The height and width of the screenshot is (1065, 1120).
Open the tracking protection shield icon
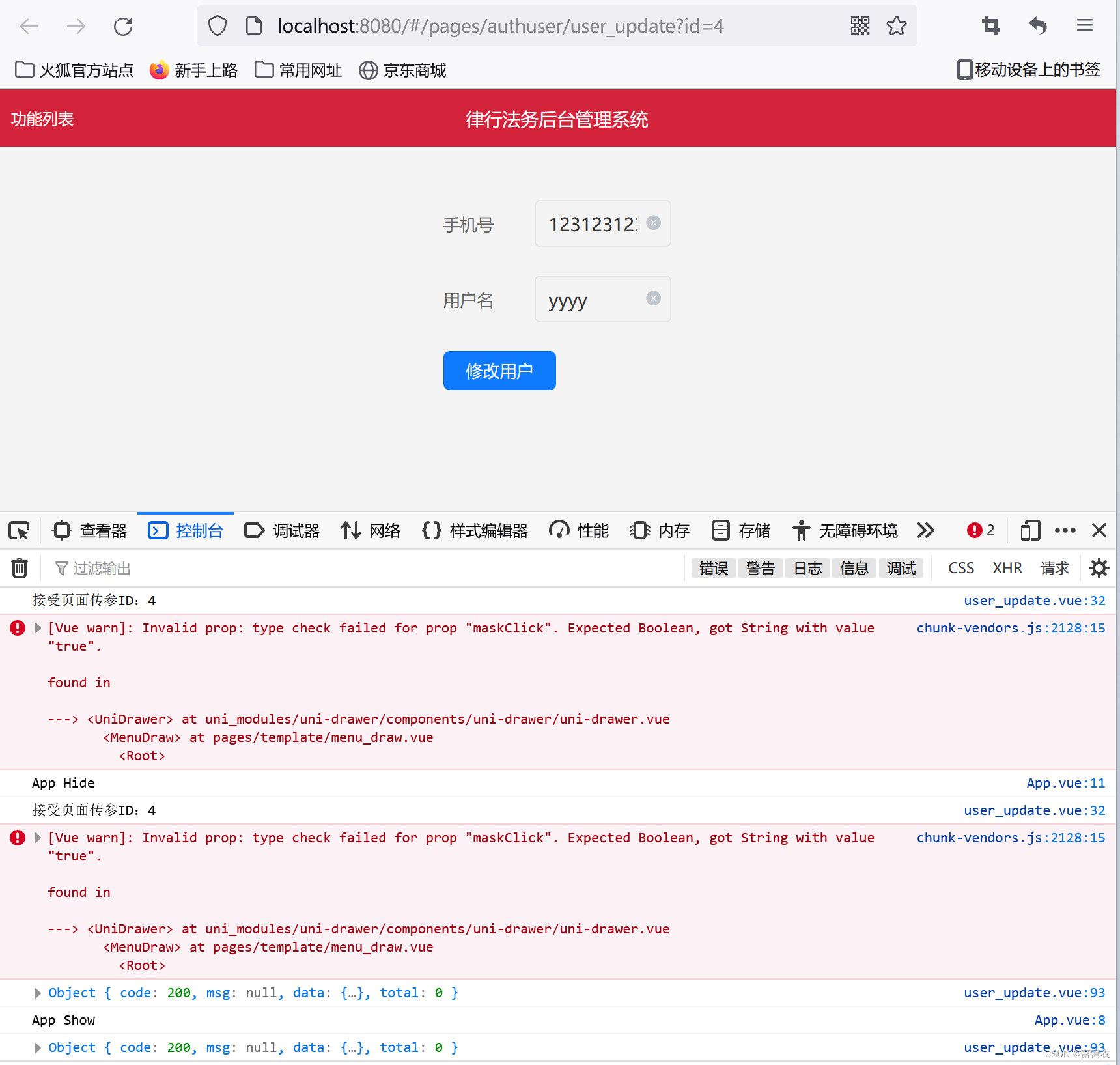coord(217,26)
